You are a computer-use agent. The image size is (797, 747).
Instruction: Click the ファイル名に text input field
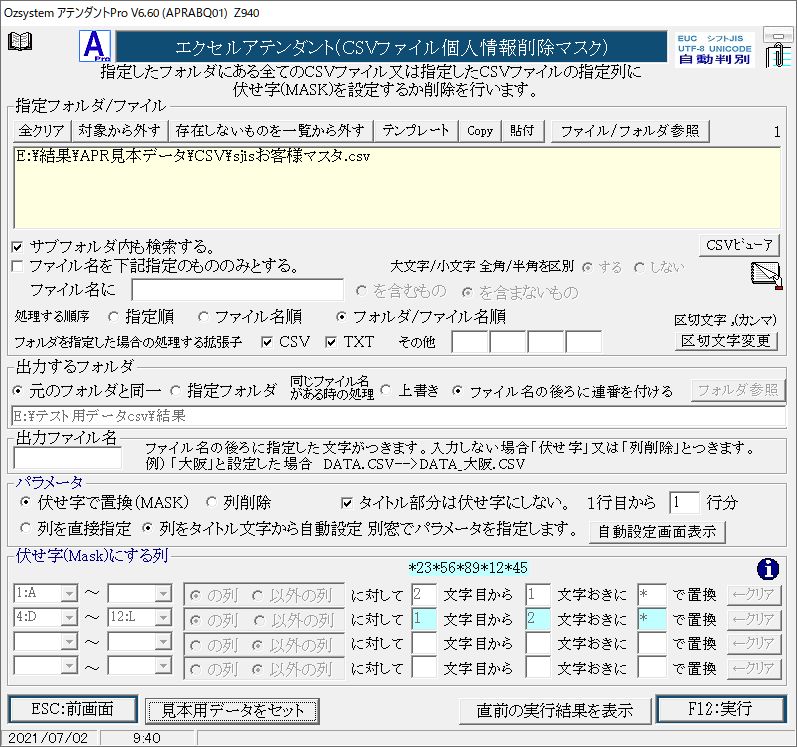click(237, 290)
